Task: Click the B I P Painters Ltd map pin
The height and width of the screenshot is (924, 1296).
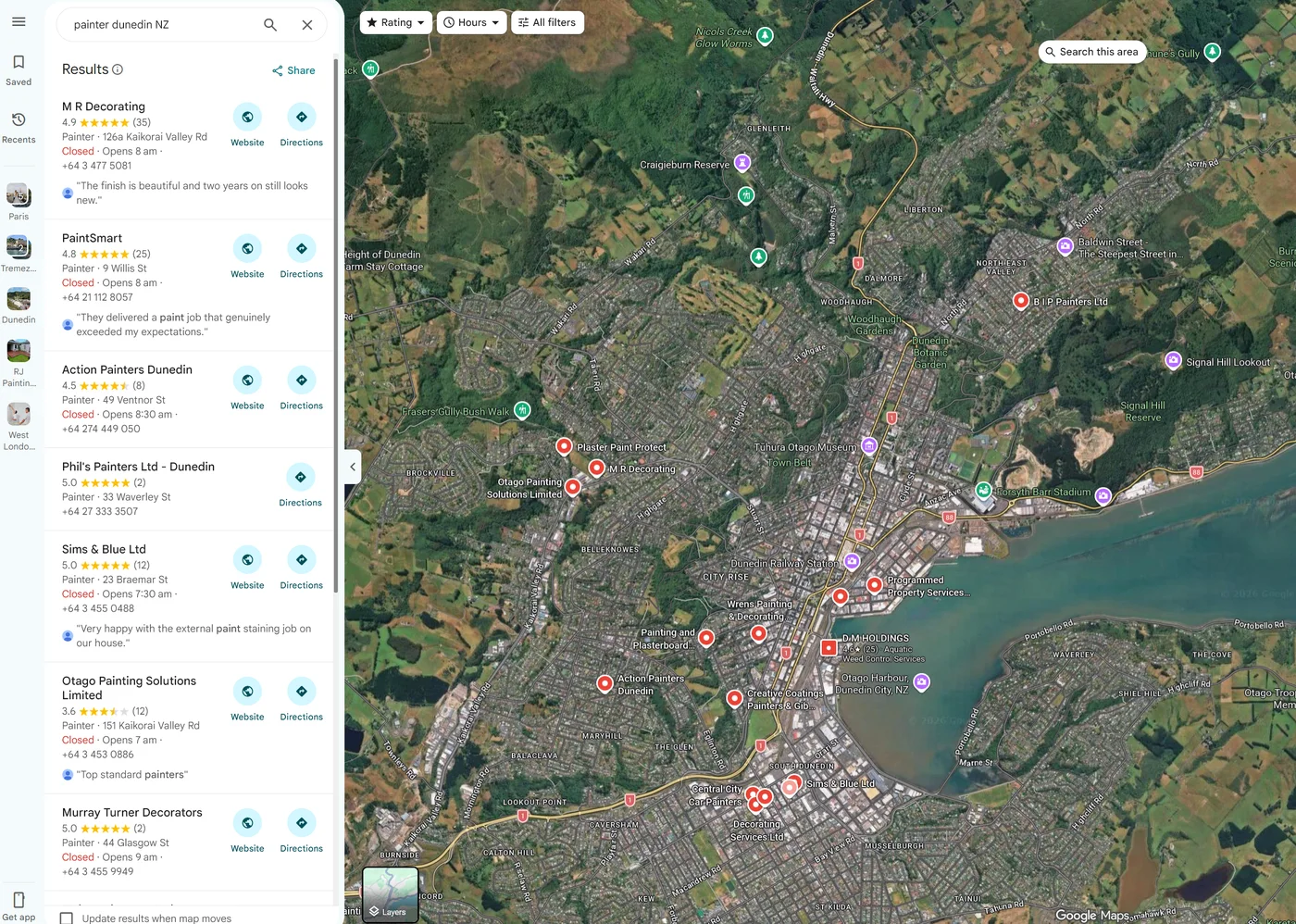Action: point(1020,300)
